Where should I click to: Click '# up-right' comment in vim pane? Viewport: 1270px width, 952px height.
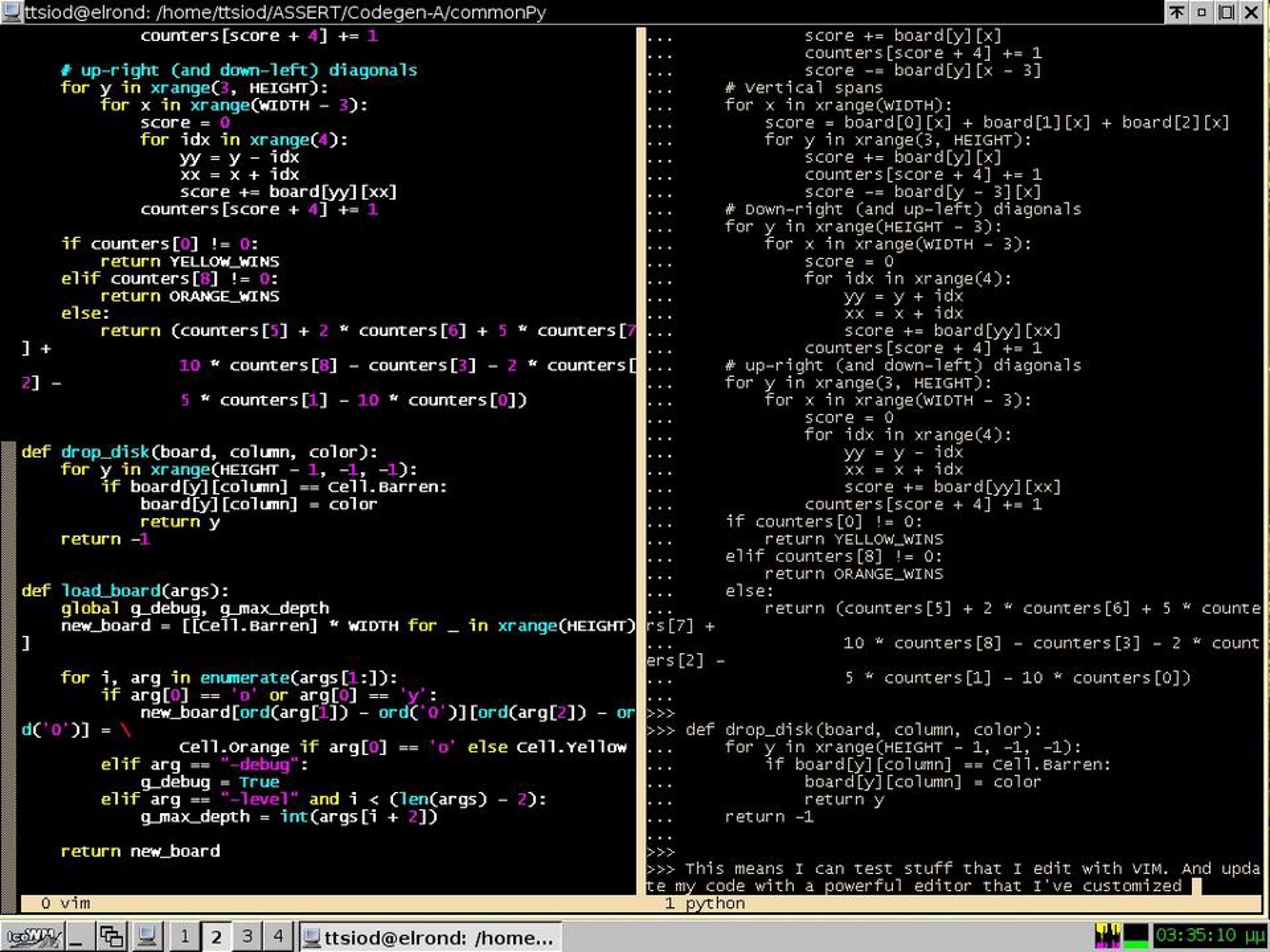pyautogui.click(x=239, y=70)
